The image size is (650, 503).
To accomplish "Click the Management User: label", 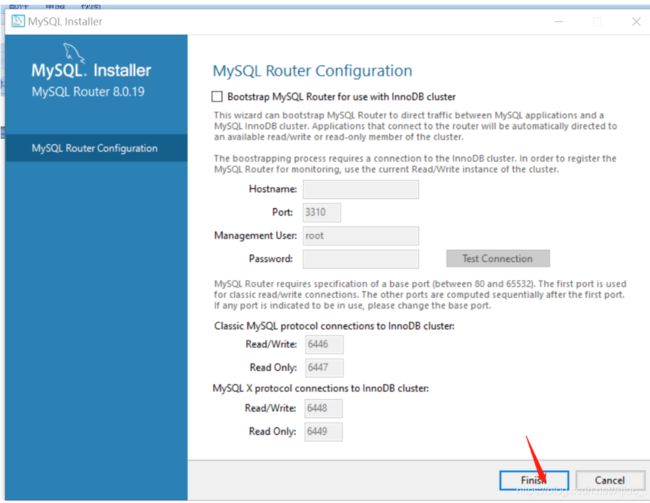I will click(x=255, y=236).
